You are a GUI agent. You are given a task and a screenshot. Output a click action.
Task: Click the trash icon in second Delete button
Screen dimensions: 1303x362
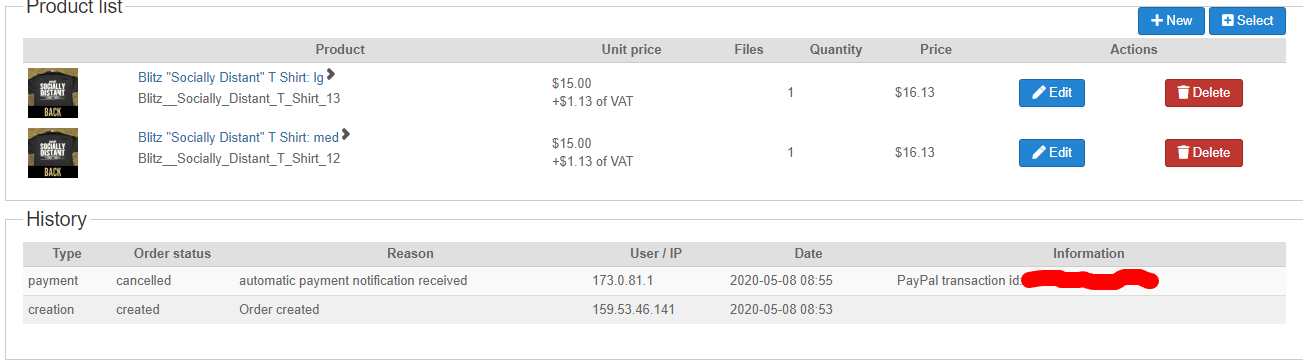pos(1183,153)
